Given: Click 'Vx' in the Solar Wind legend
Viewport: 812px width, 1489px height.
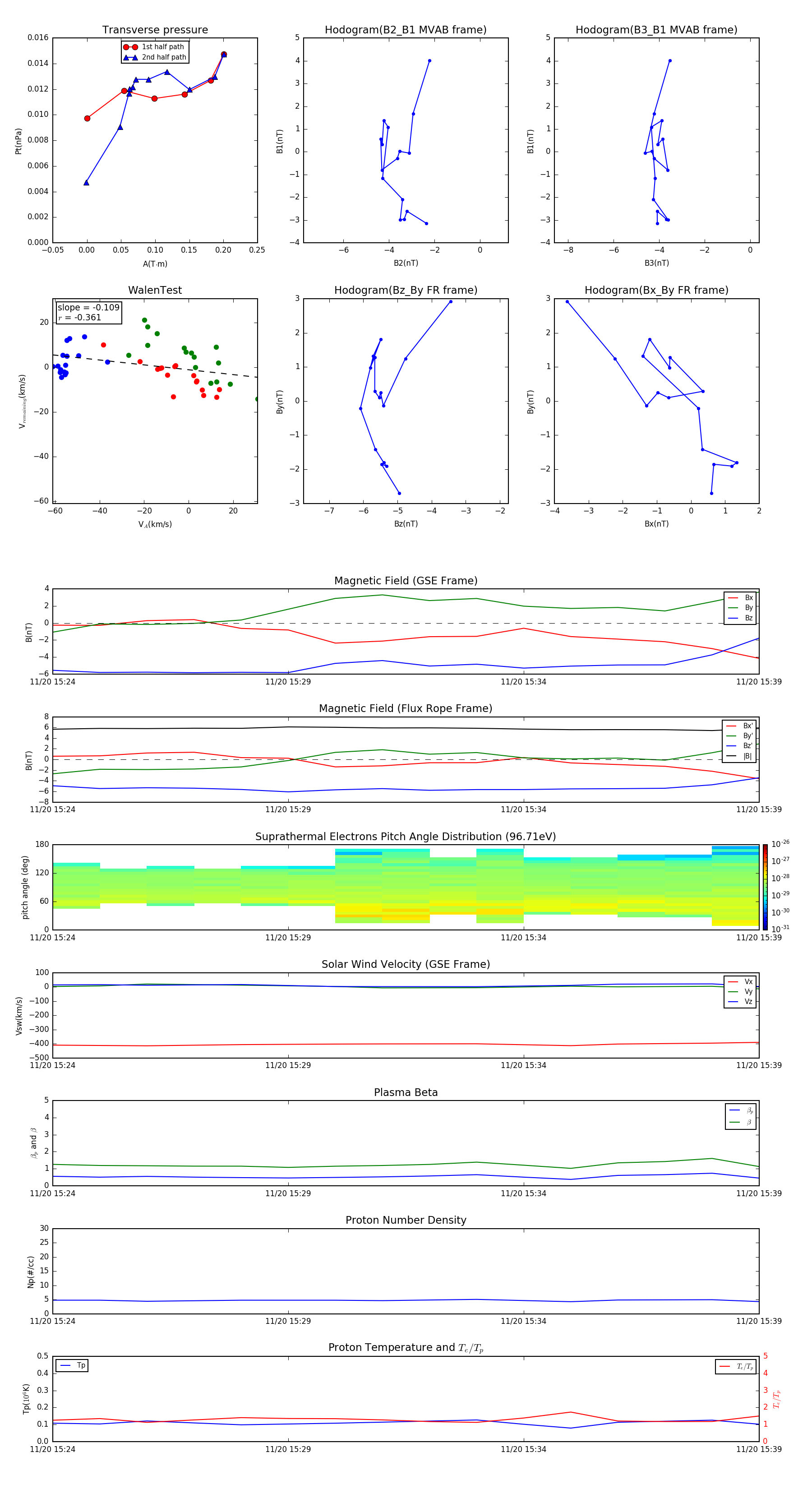Looking at the screenshot, I should click(x=740, y=981).
